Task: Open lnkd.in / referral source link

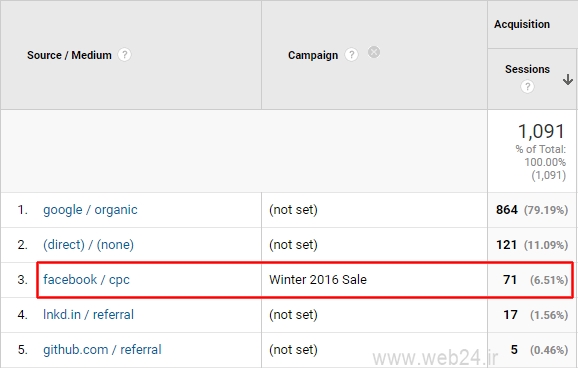Action: pos(88,315)
